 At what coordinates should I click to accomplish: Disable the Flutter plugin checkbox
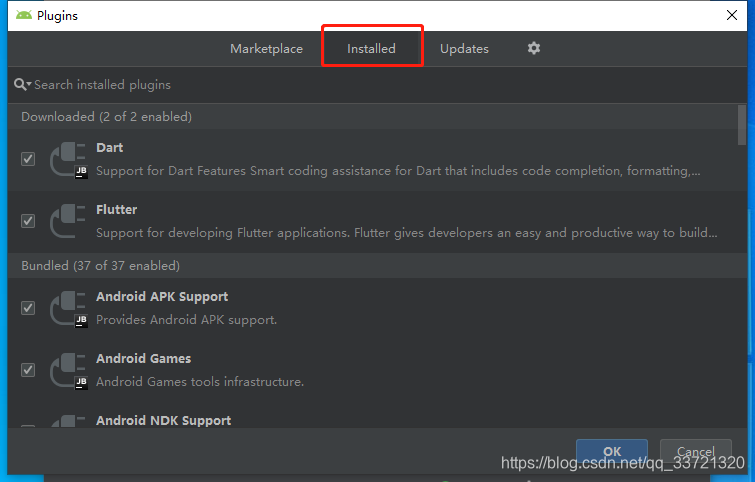28,221
